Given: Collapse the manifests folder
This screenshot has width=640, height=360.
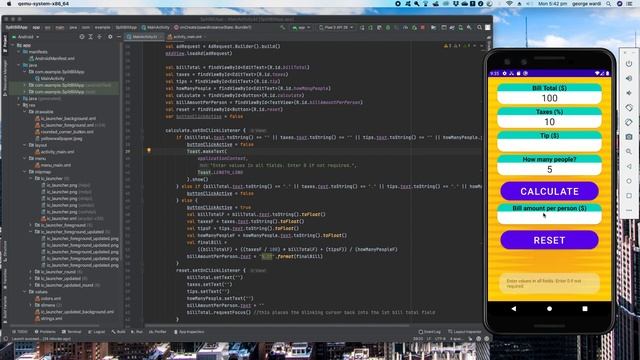Looking at the screenshot, I should pyautogui.click(x=19, y=52).
